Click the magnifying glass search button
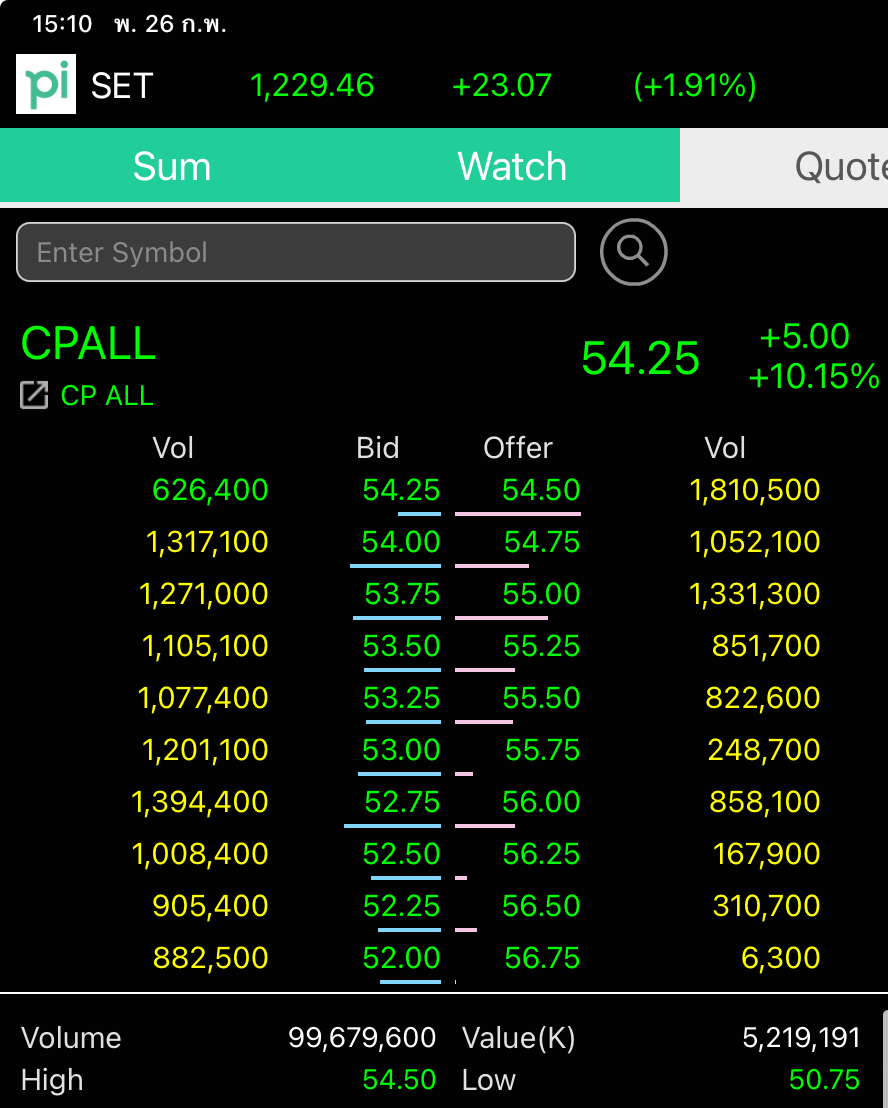 click(633, 252)
